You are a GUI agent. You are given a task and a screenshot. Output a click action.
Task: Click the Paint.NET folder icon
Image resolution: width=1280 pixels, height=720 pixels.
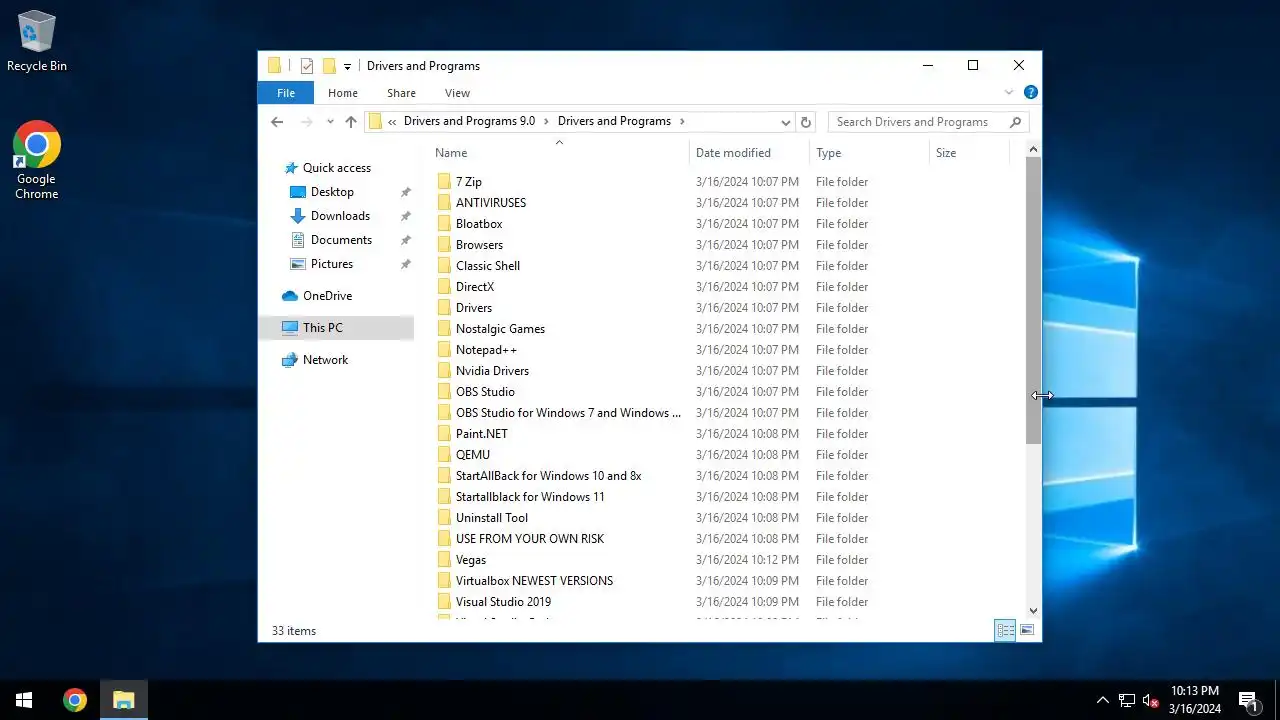[x=445, y=434]
